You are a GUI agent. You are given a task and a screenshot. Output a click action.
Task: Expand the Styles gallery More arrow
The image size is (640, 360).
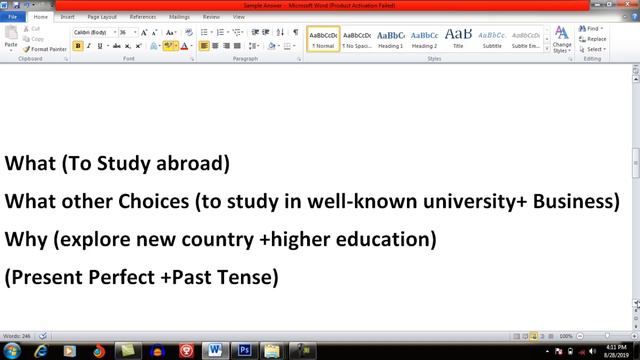[x=547, y=48]
